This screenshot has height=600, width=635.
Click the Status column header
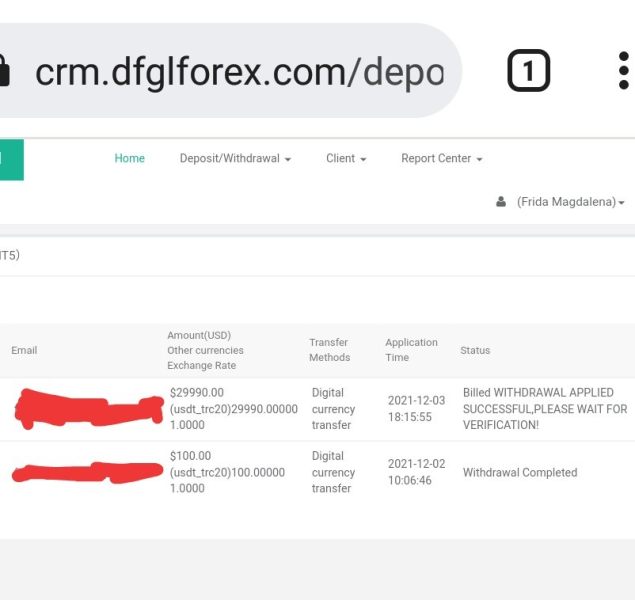(475, 350)
